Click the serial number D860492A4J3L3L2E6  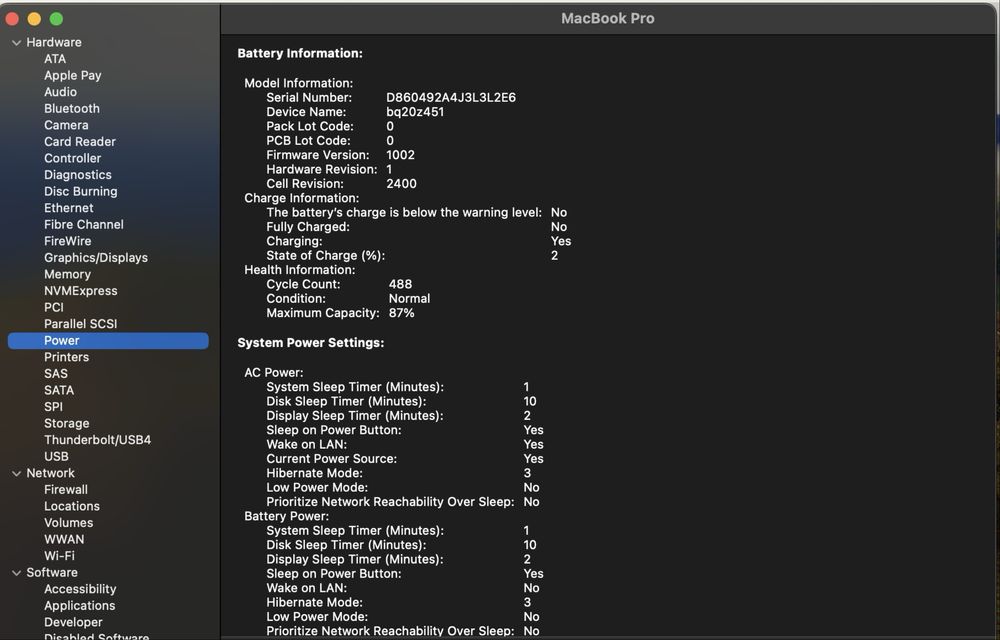coord(451,98)
